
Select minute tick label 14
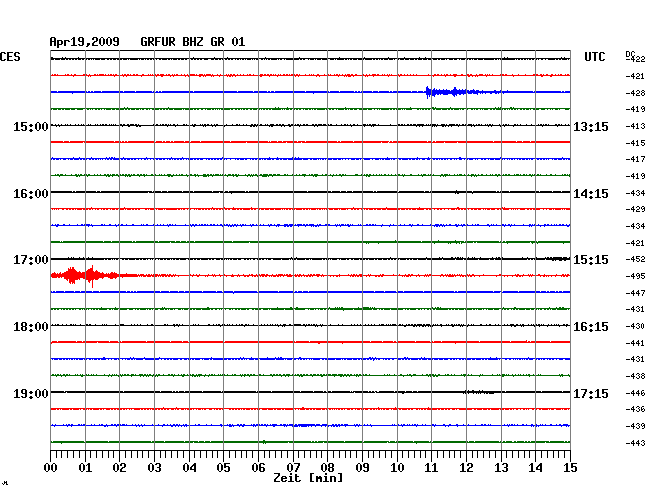535,468
